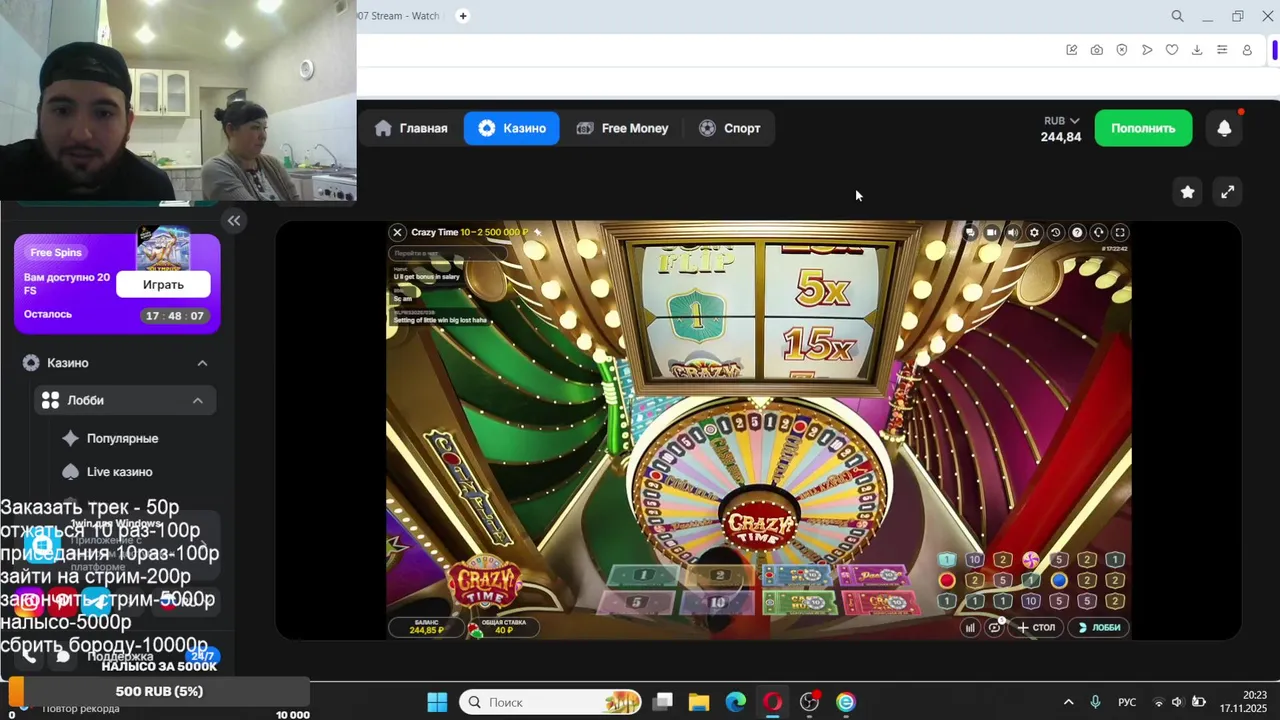Open new browser tab with plus
The width and height of the screenshot is (1280, 720).
coord(462,16)
